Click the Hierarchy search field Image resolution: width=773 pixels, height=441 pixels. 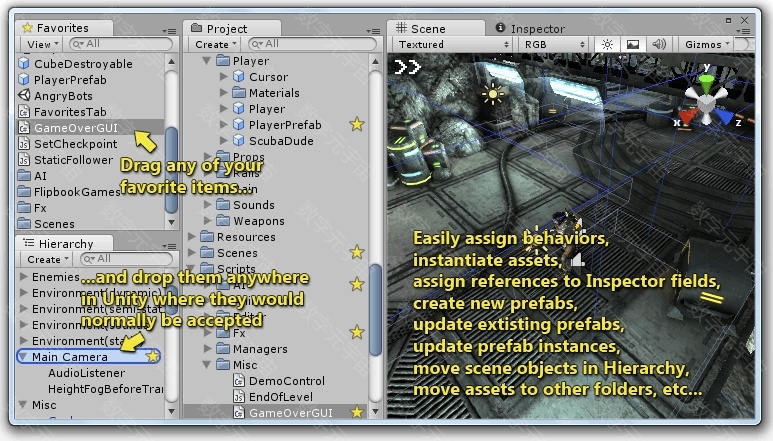pyautogui.click(x=126, y=259)
